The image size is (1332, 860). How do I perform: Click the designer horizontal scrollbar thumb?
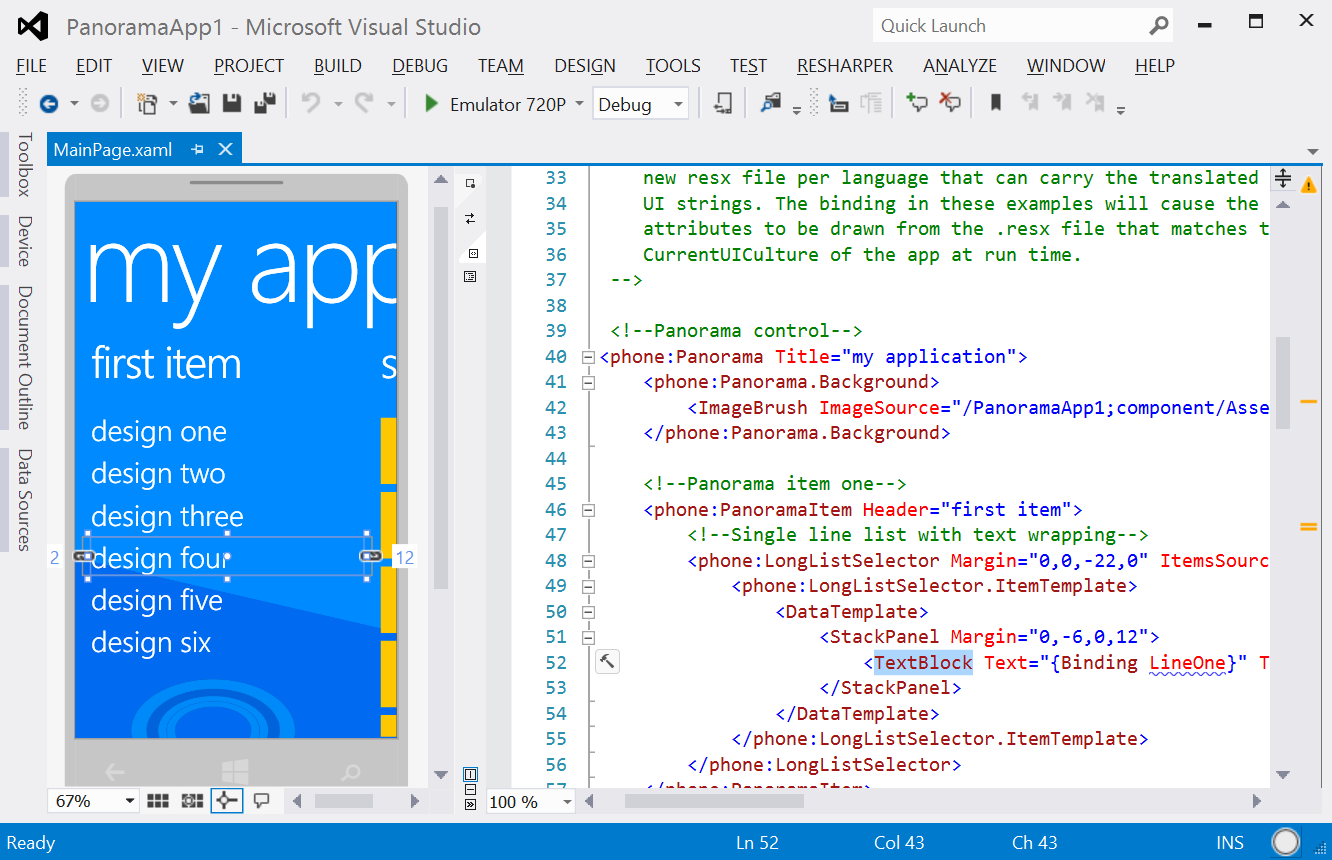click(344, 801)
